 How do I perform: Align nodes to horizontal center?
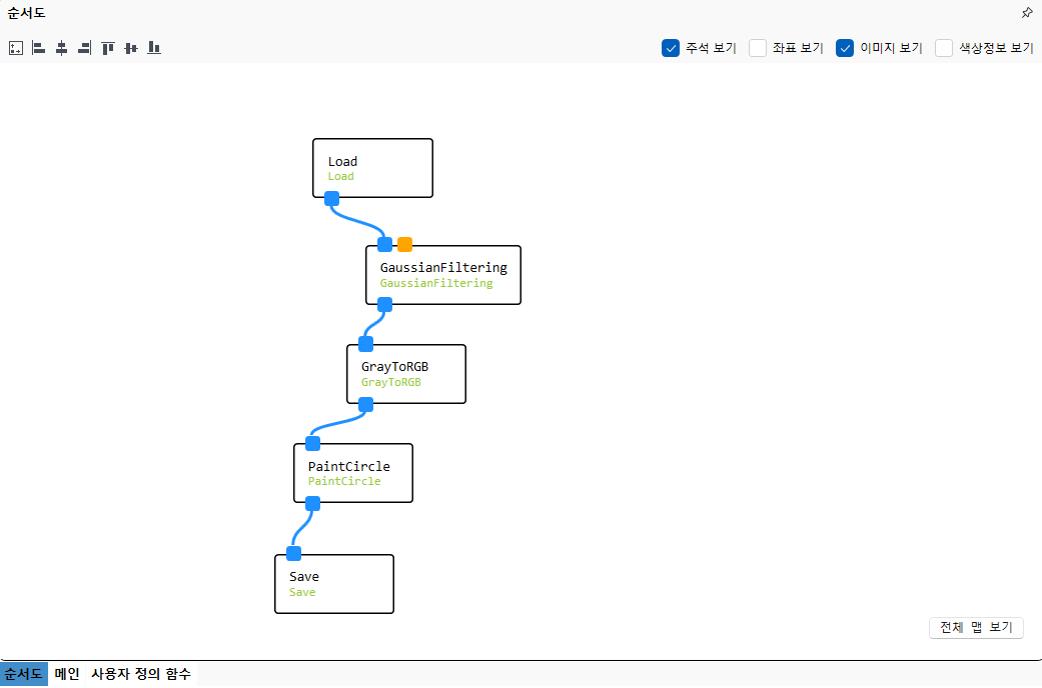(x=62, y=48)
